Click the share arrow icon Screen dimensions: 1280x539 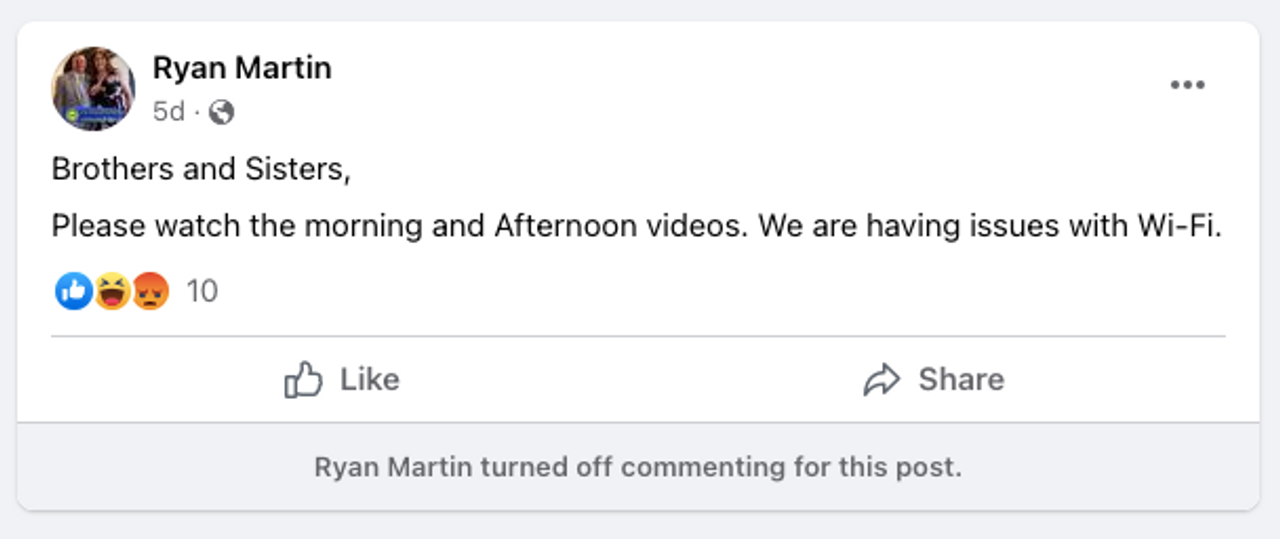click(x=882, y=380)
